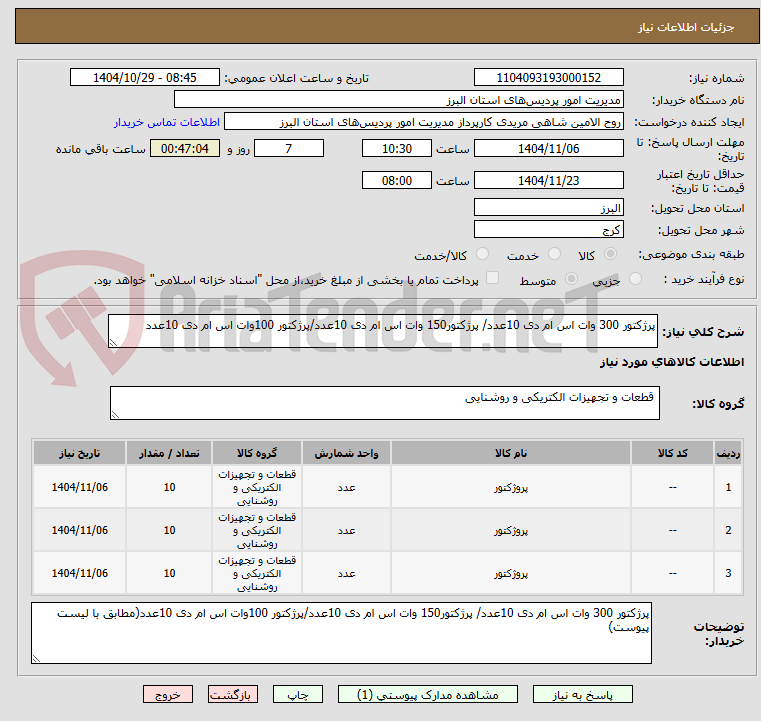
Task: Click resize grip of شرح کلی نیاز box
Action: (x=113, y=343)
